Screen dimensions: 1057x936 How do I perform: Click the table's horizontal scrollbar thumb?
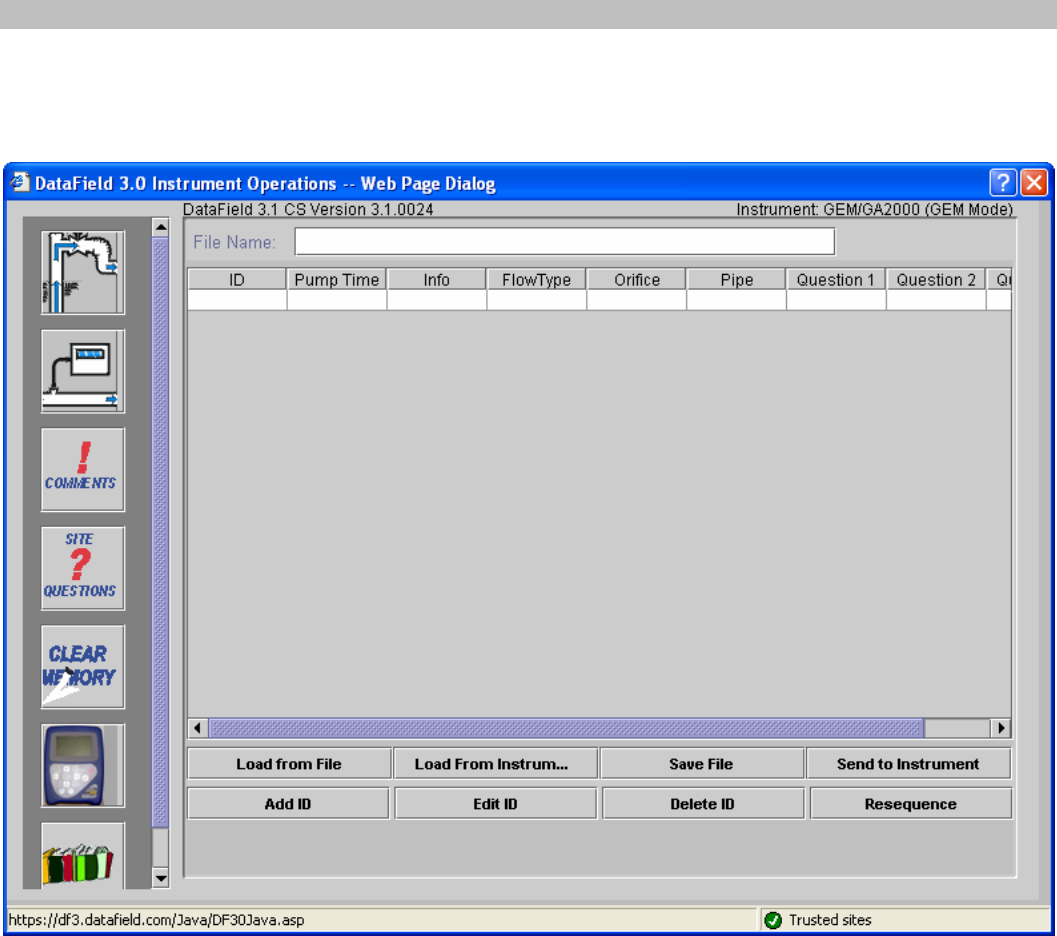tap(566, 728)
